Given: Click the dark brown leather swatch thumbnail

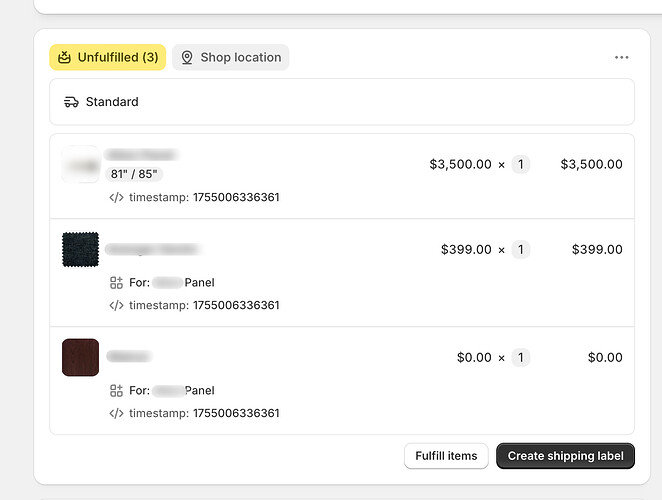Looking at the screenshot, I should pyautogui.click(x=80, y=357).
